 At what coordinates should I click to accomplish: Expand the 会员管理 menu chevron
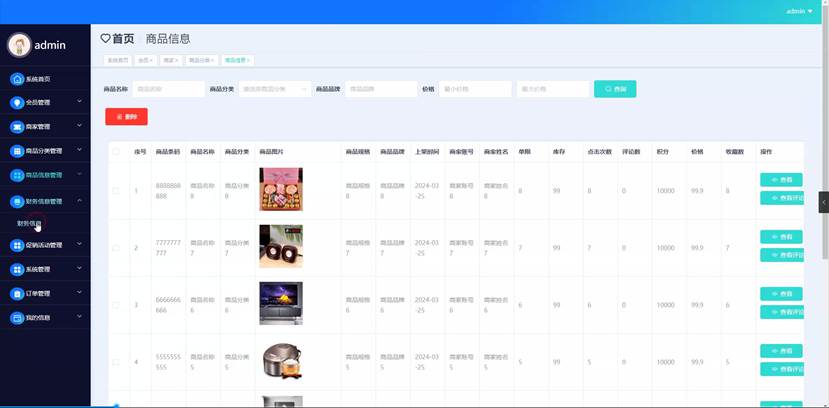pos(79,101)
